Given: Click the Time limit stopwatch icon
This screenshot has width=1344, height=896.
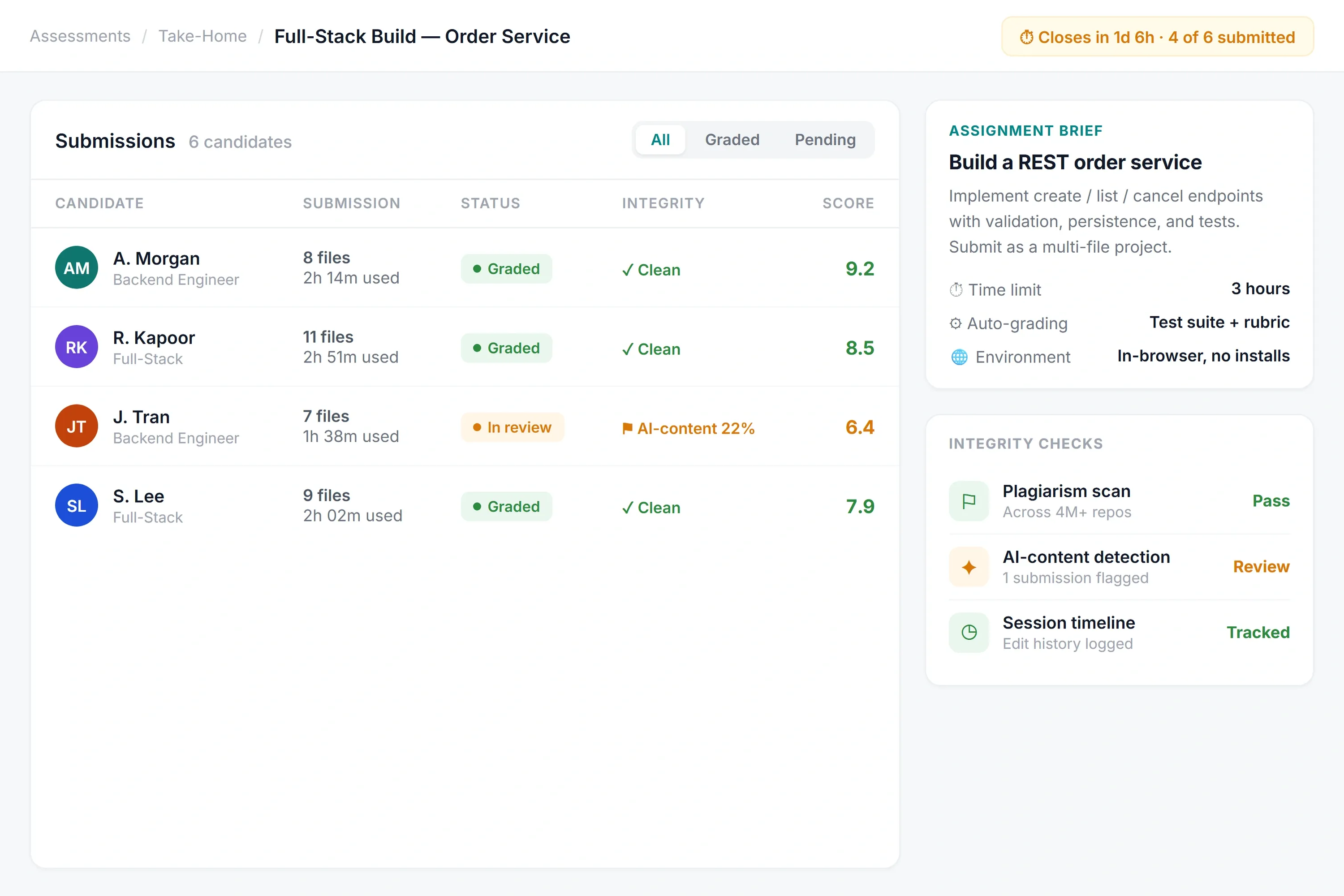Looking at the screenshot, I should point(956,290).
